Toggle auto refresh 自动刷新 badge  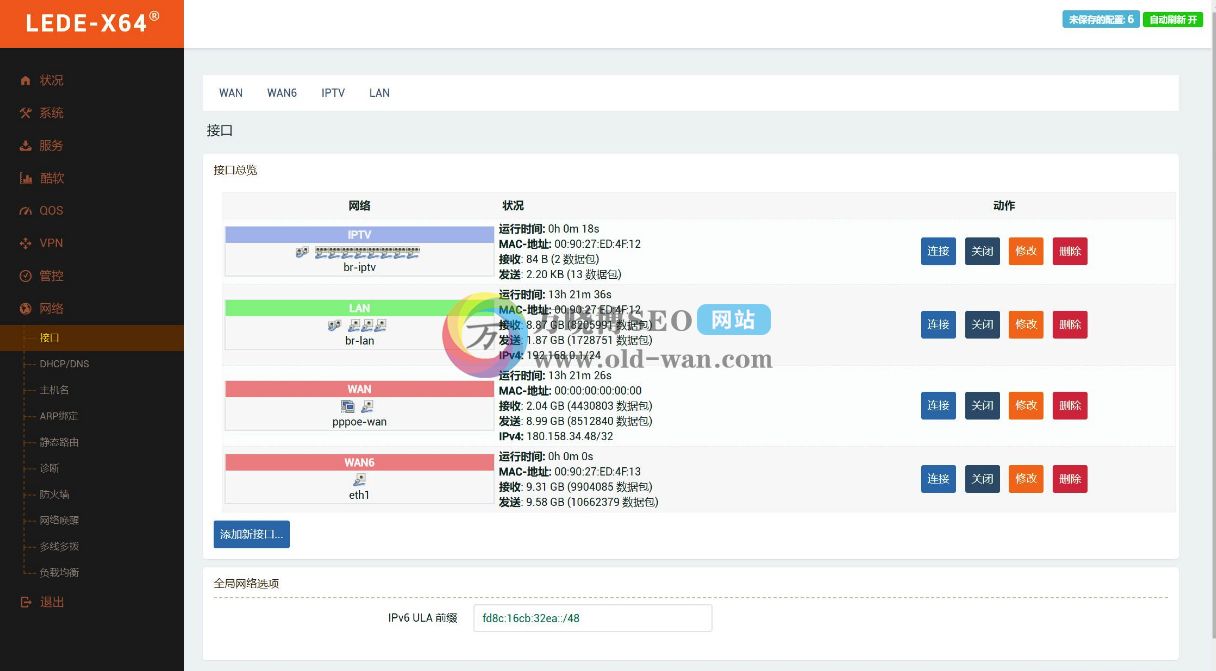1173,19
